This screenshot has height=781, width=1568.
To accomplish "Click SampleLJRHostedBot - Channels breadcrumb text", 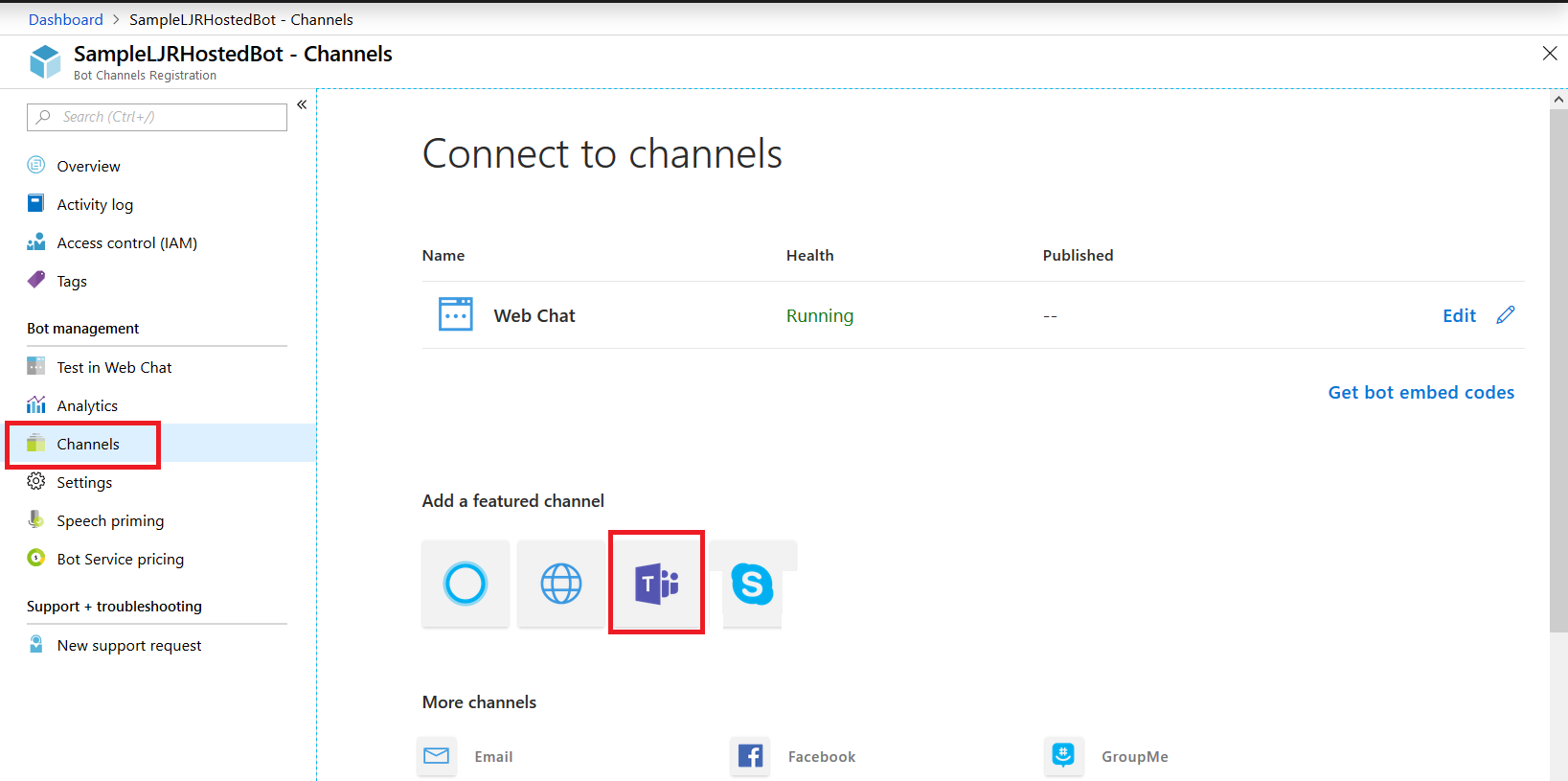I will [241, 19].
